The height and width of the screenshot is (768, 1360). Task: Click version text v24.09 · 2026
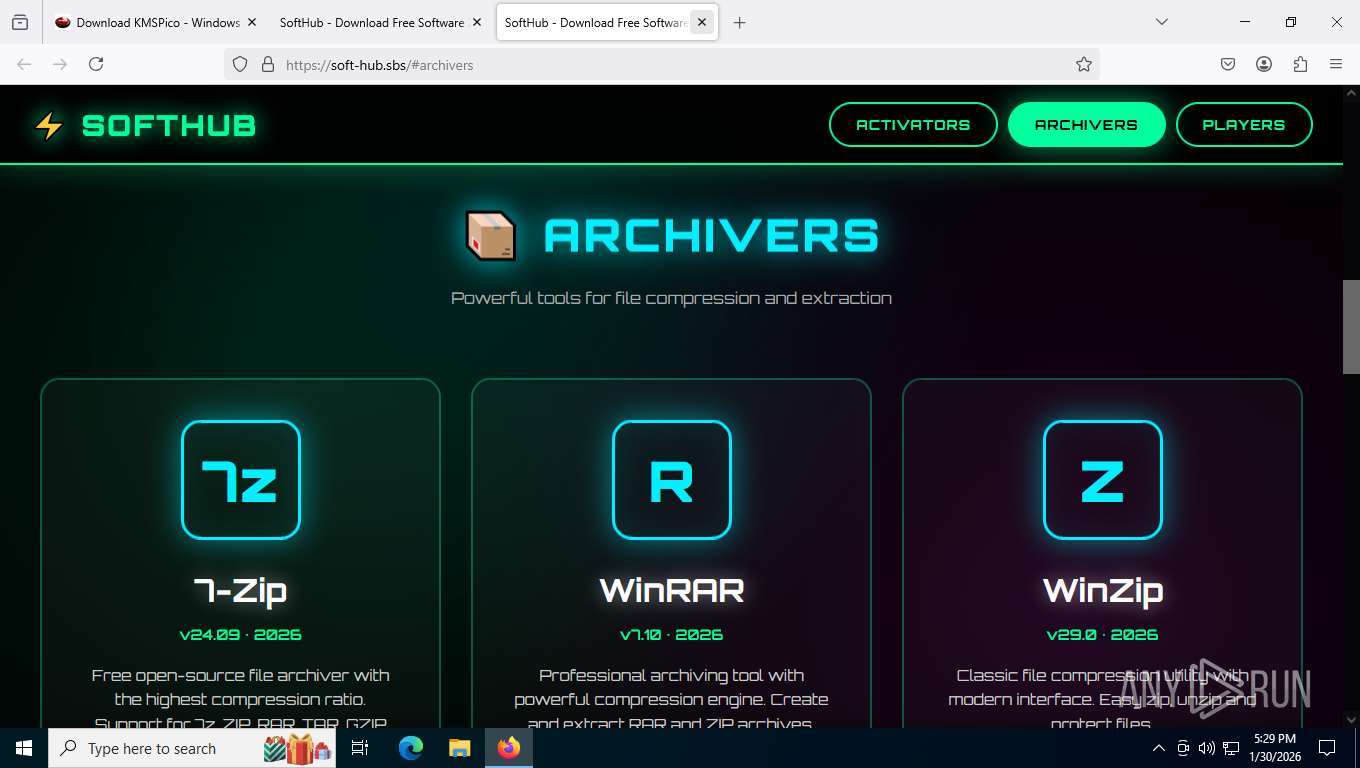click(241, 634)
